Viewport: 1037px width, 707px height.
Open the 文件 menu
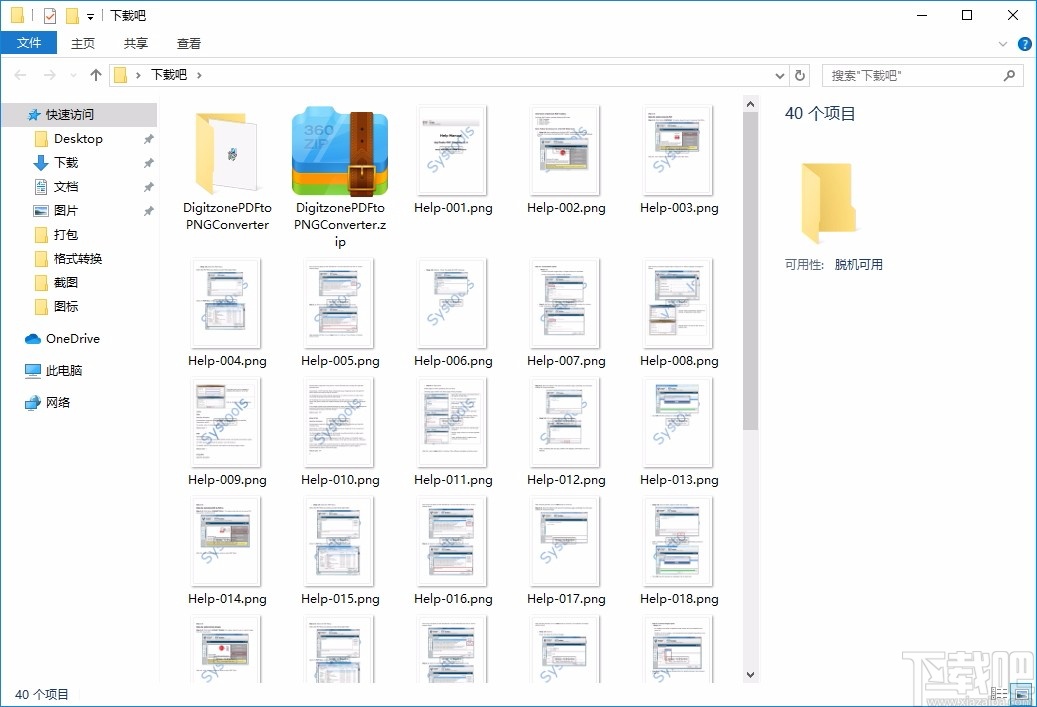click(x=29, y=43)
